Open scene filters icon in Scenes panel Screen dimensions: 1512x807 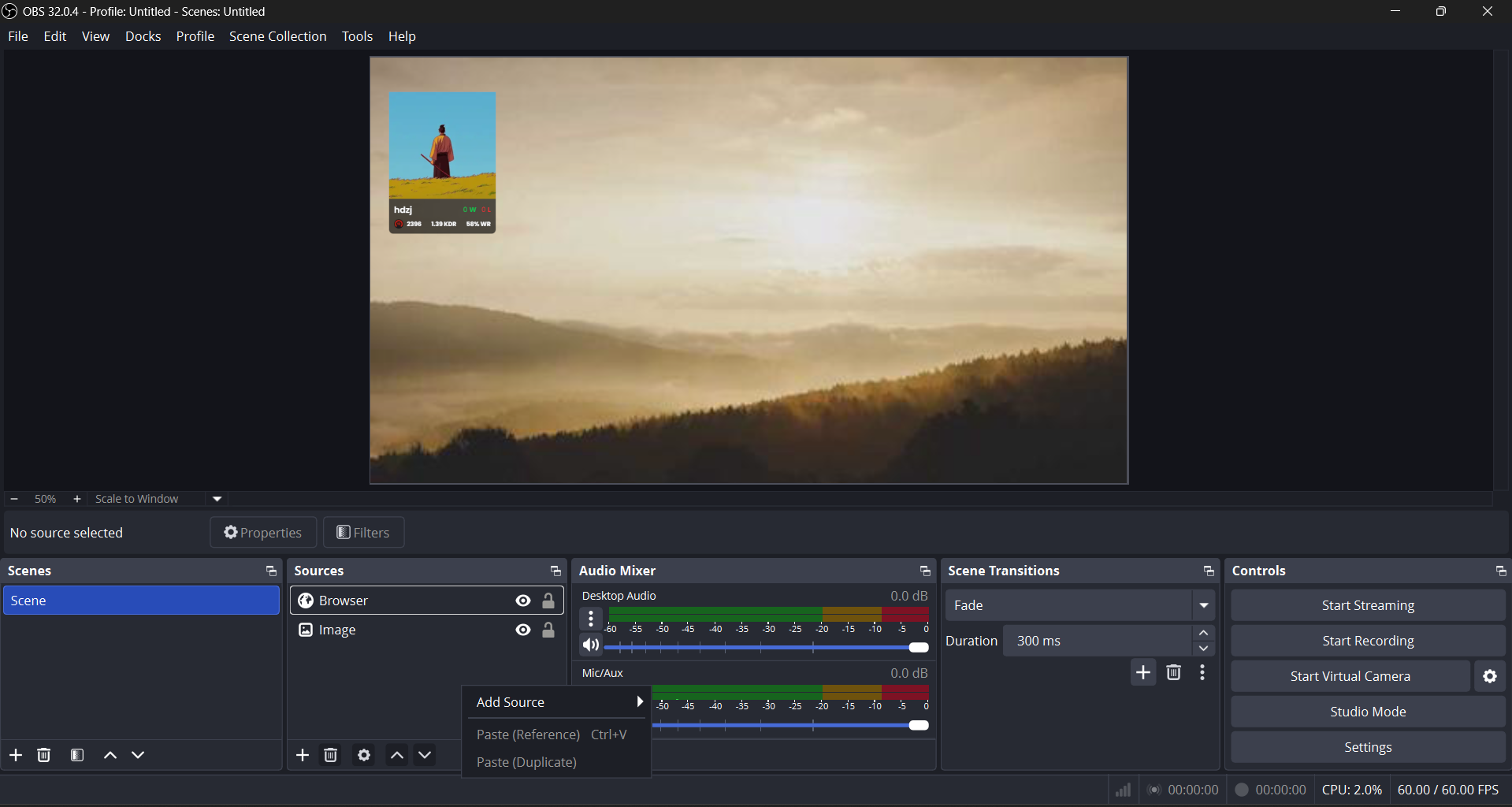[x=77, y=755]
